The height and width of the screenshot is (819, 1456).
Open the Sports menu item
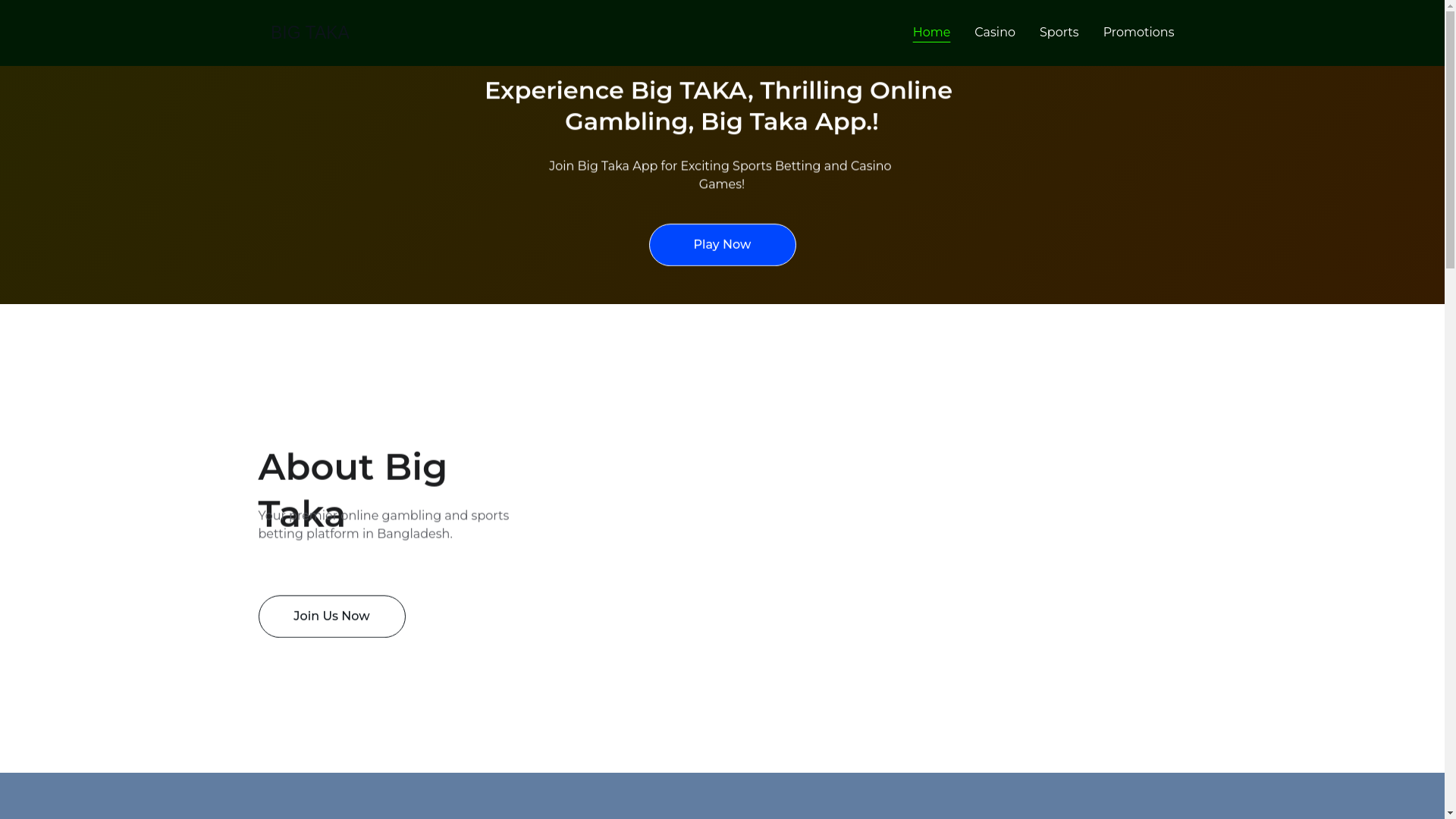click(x=1059, y=33)
